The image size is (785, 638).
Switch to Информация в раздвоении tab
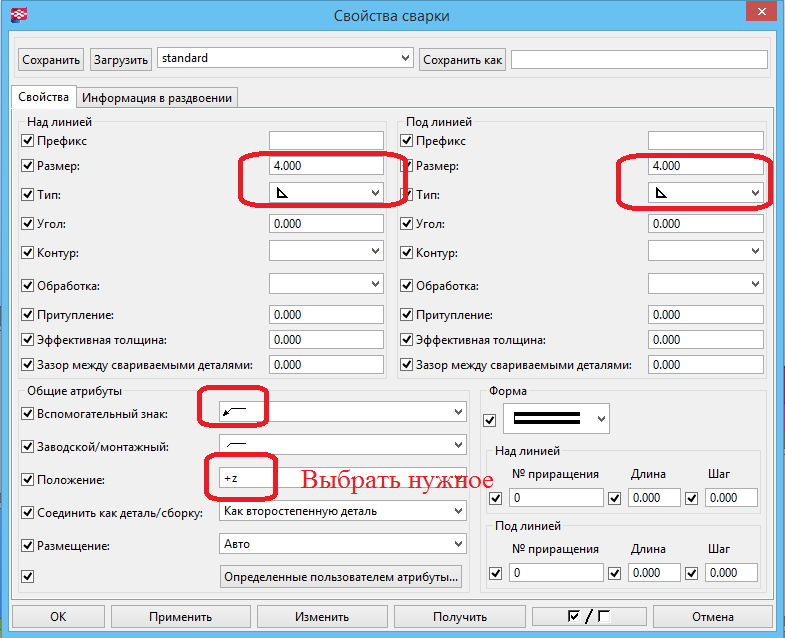pos(158,97)
